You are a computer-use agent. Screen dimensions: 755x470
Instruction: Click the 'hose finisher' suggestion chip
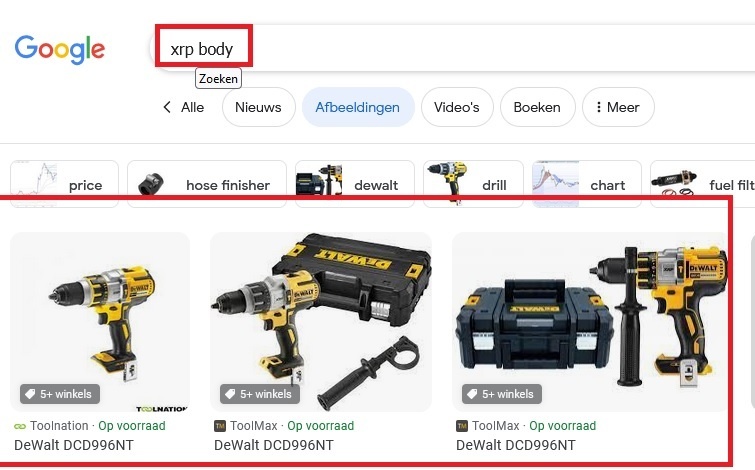[207, 184]
